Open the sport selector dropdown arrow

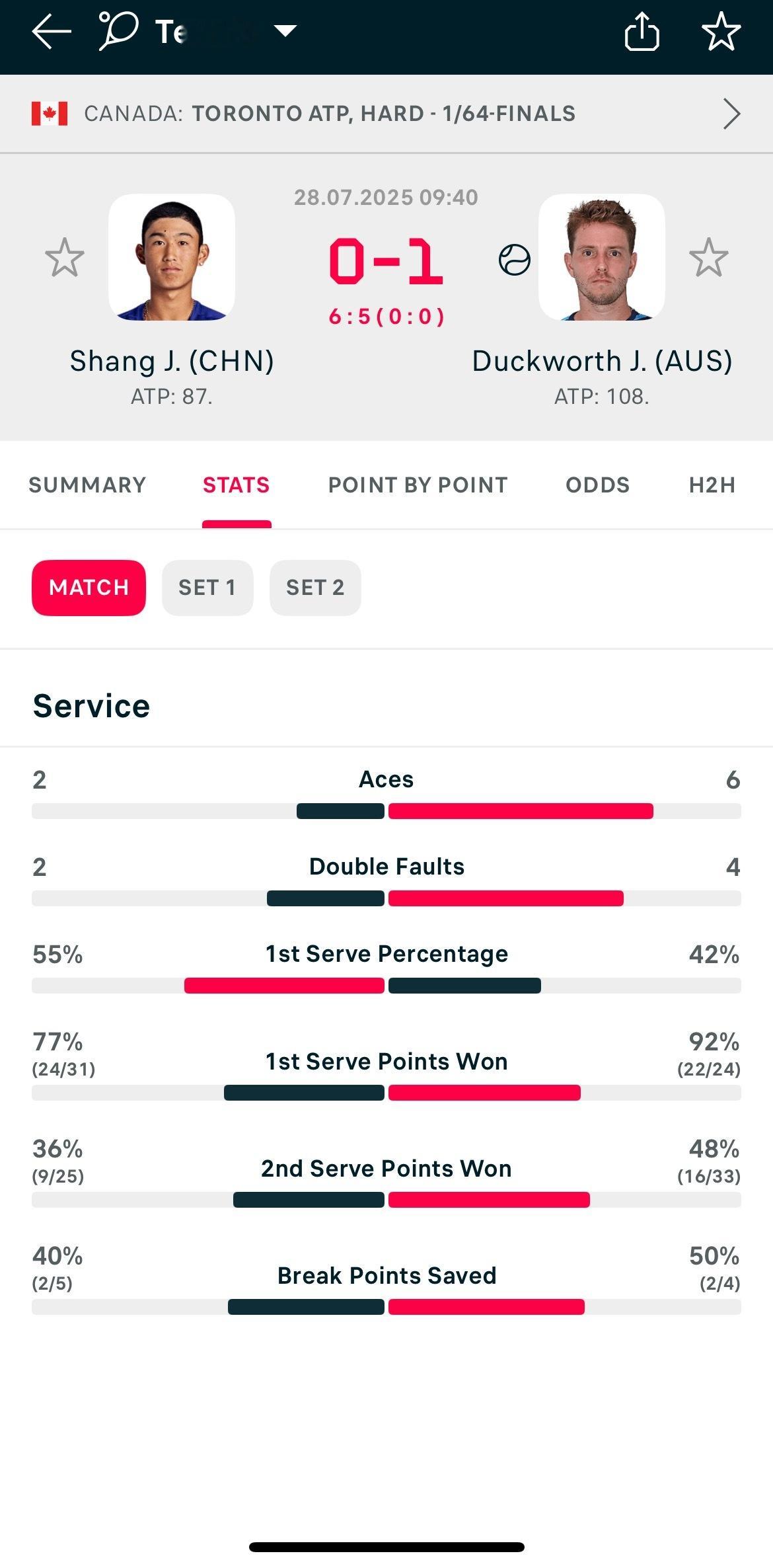pyautogui.click(x=285, y=30)
